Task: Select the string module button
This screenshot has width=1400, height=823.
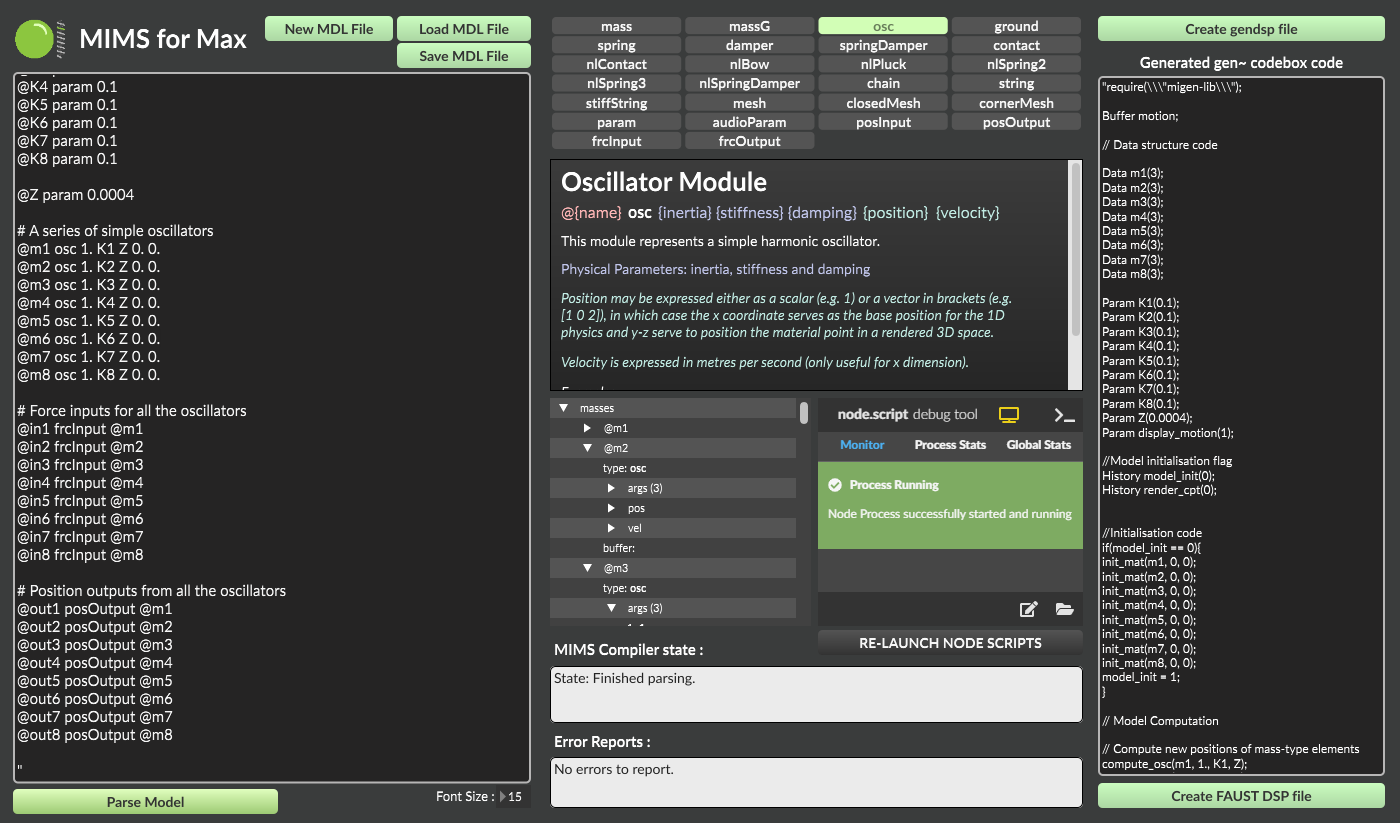Action: pos(1016,83)
